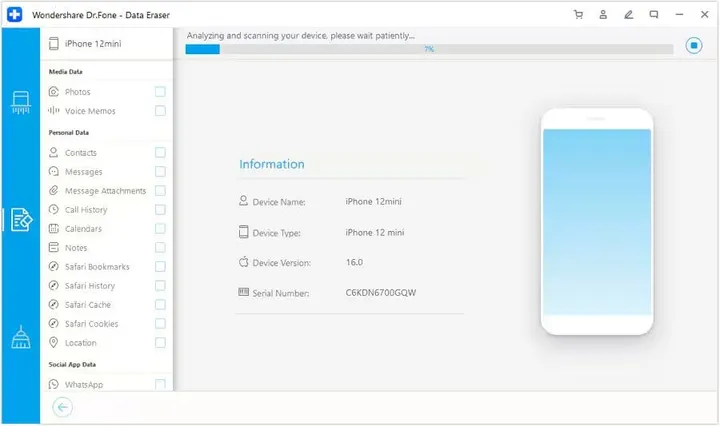The height and width of the screenshot is (426, 720).
Task: Go back using the left arrow button
Action: click(62, 407)
